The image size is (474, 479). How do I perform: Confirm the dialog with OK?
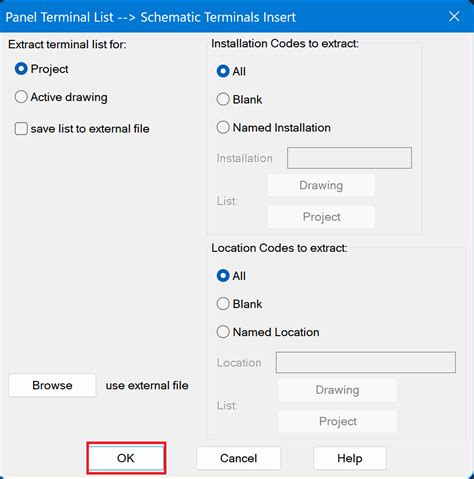coord(126,458)
